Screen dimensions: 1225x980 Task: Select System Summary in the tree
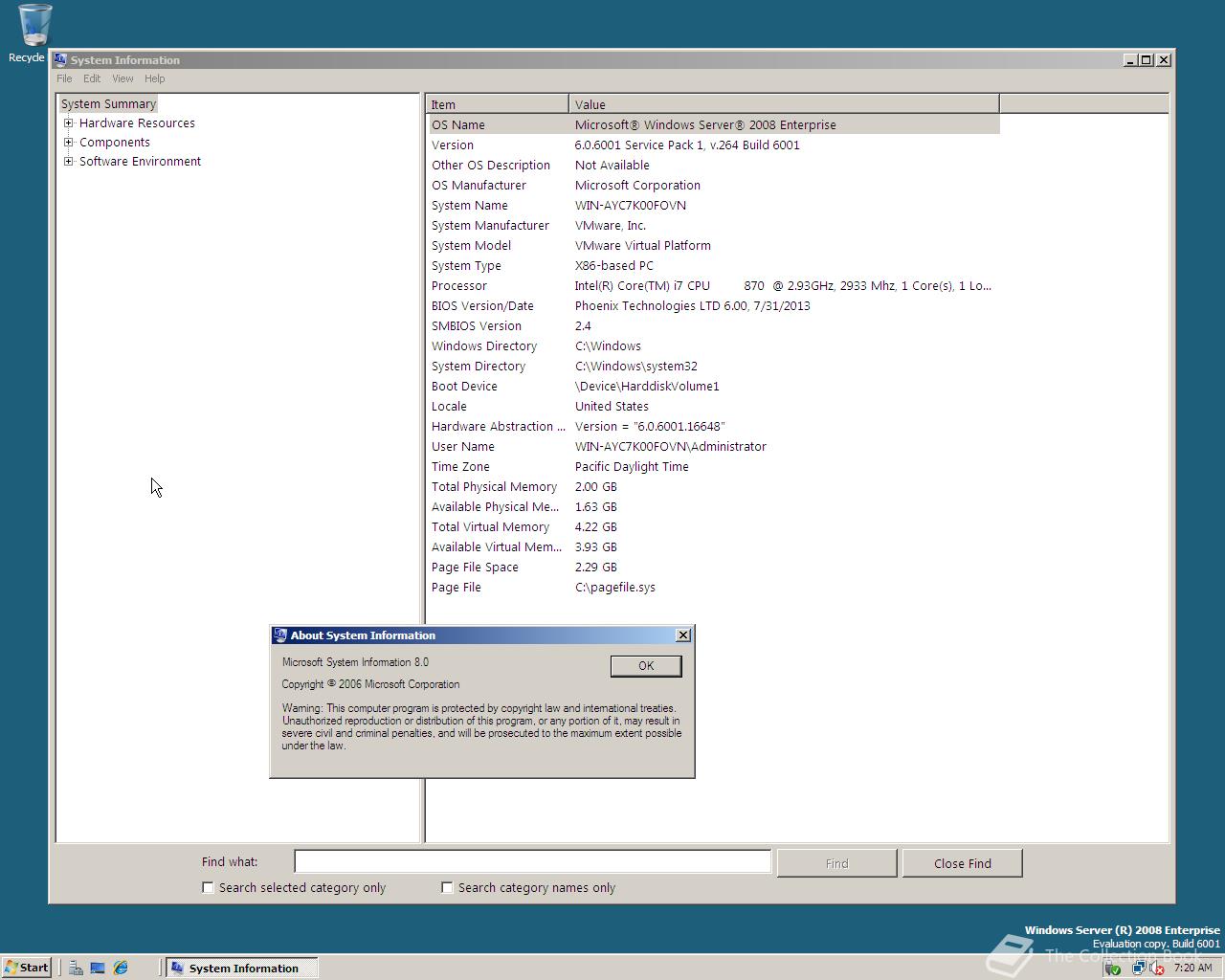[108, 103]
